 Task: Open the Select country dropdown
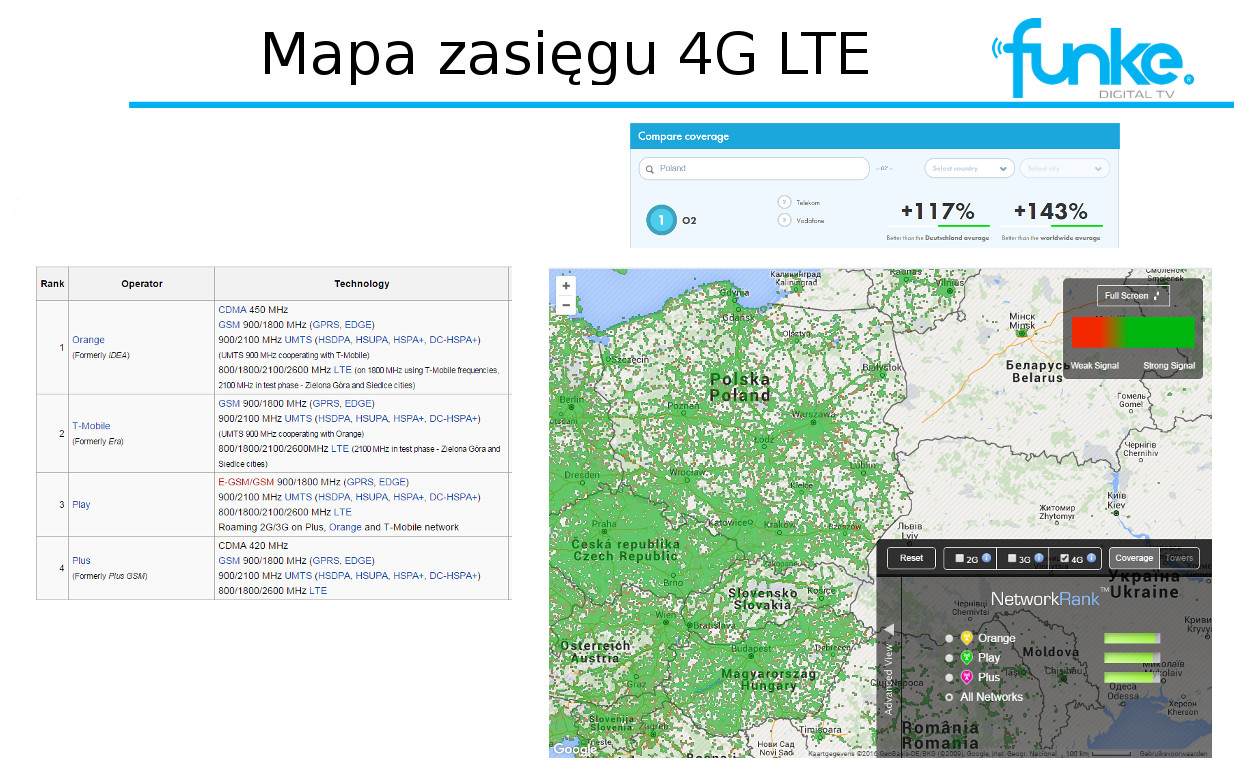pyautogui.click(x=968, y=168)
